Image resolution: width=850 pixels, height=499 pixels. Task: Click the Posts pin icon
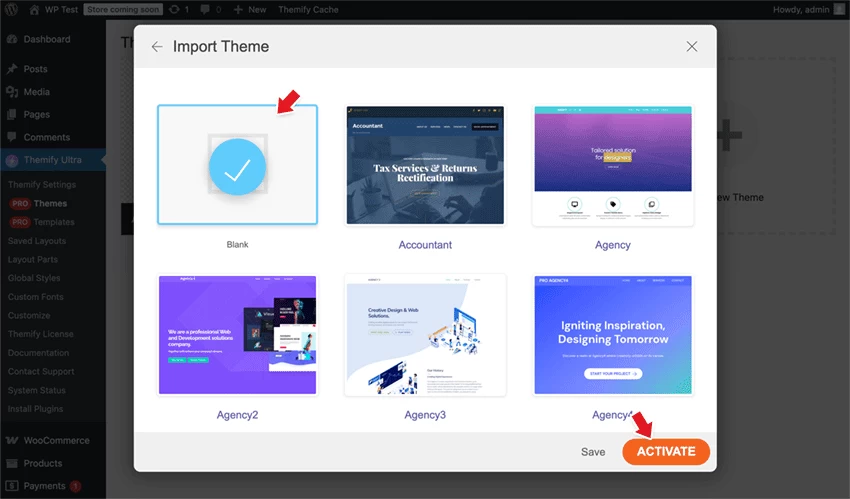(x=12, y=69)
